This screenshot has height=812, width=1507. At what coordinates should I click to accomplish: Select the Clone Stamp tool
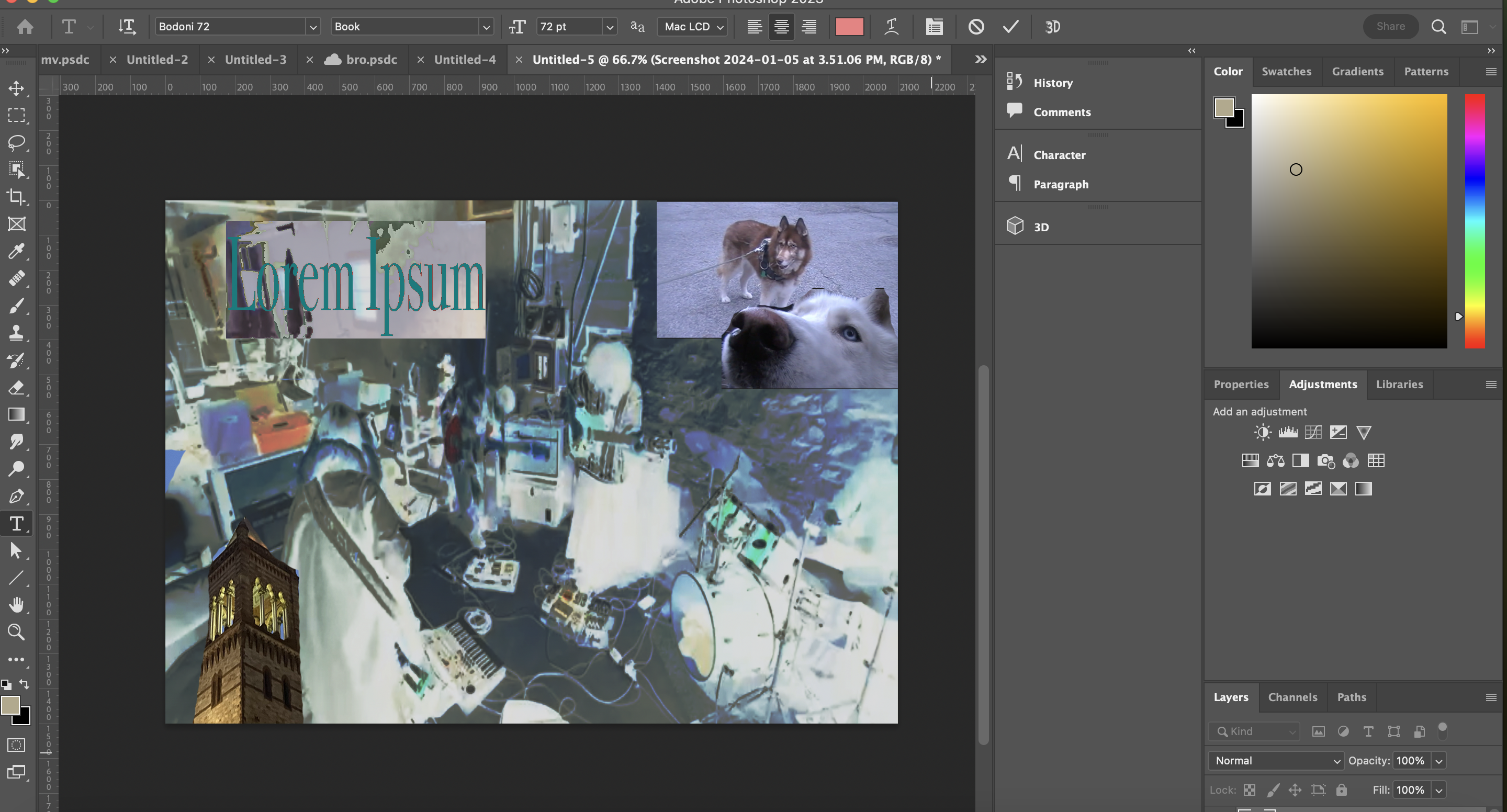click(16, 333)
